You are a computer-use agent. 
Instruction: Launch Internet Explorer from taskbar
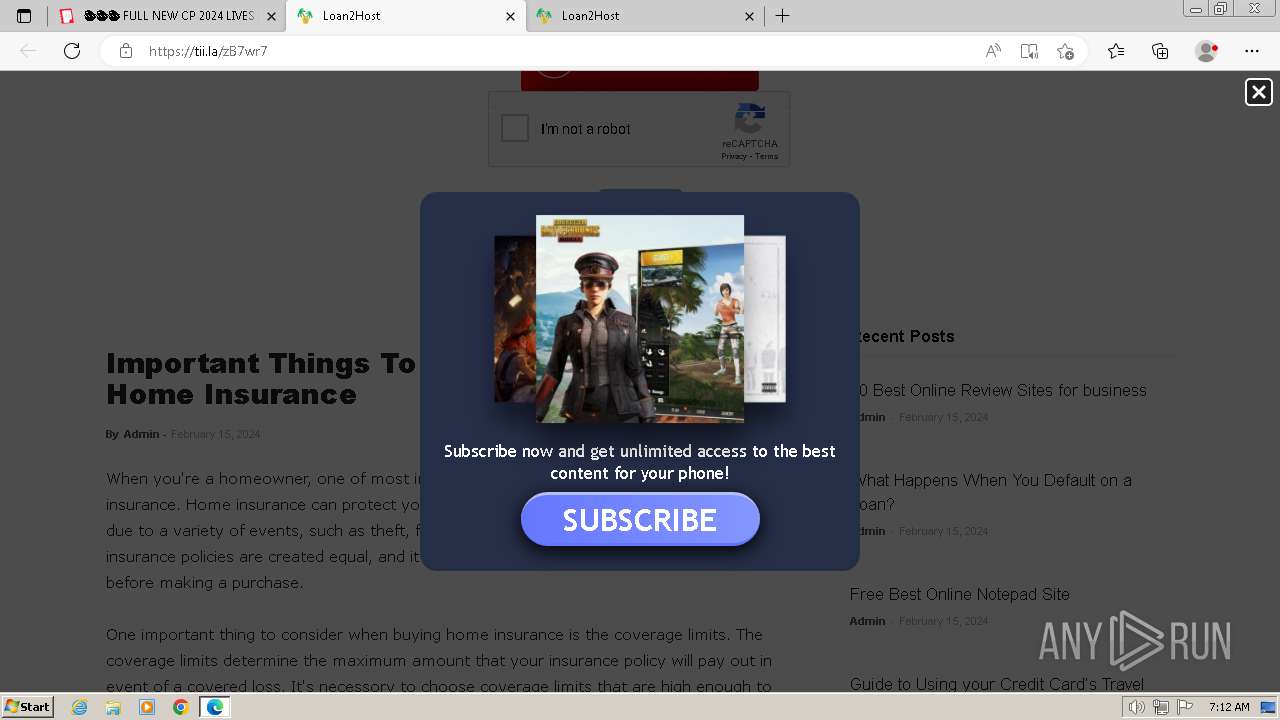tap(80, 707)
